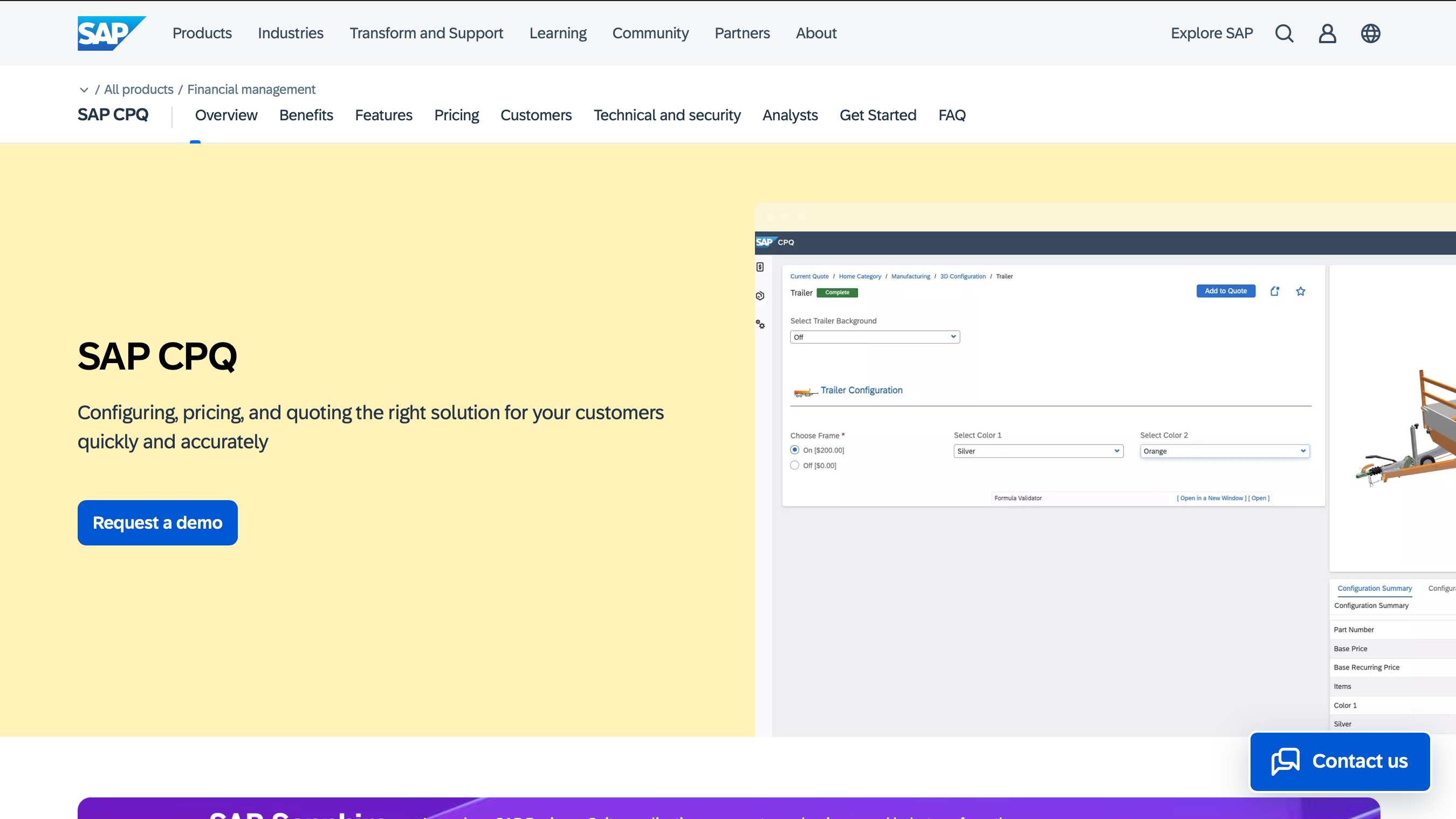Select the Off [$0.00] frame radio button
1456x819 pixels.
(x=795, y=466)
